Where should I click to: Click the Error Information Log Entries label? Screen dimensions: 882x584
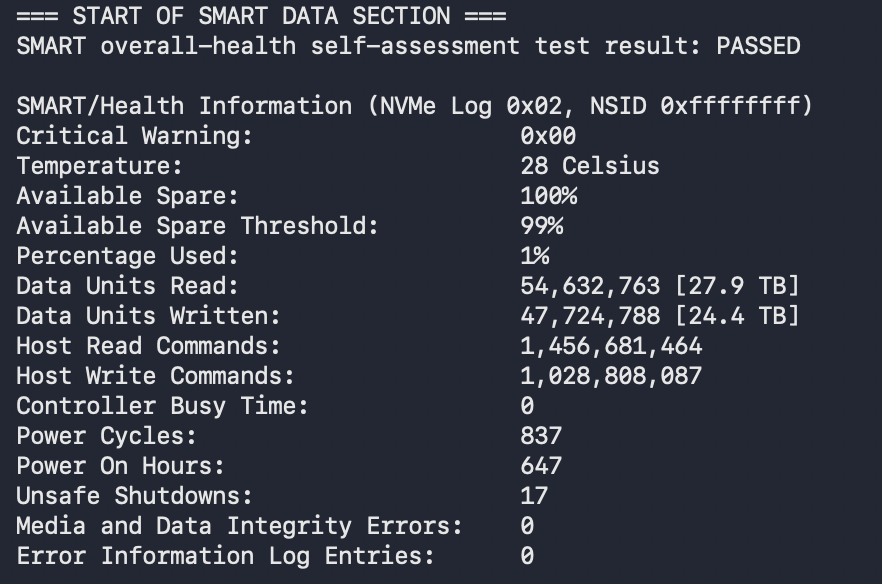click(225, 556)
